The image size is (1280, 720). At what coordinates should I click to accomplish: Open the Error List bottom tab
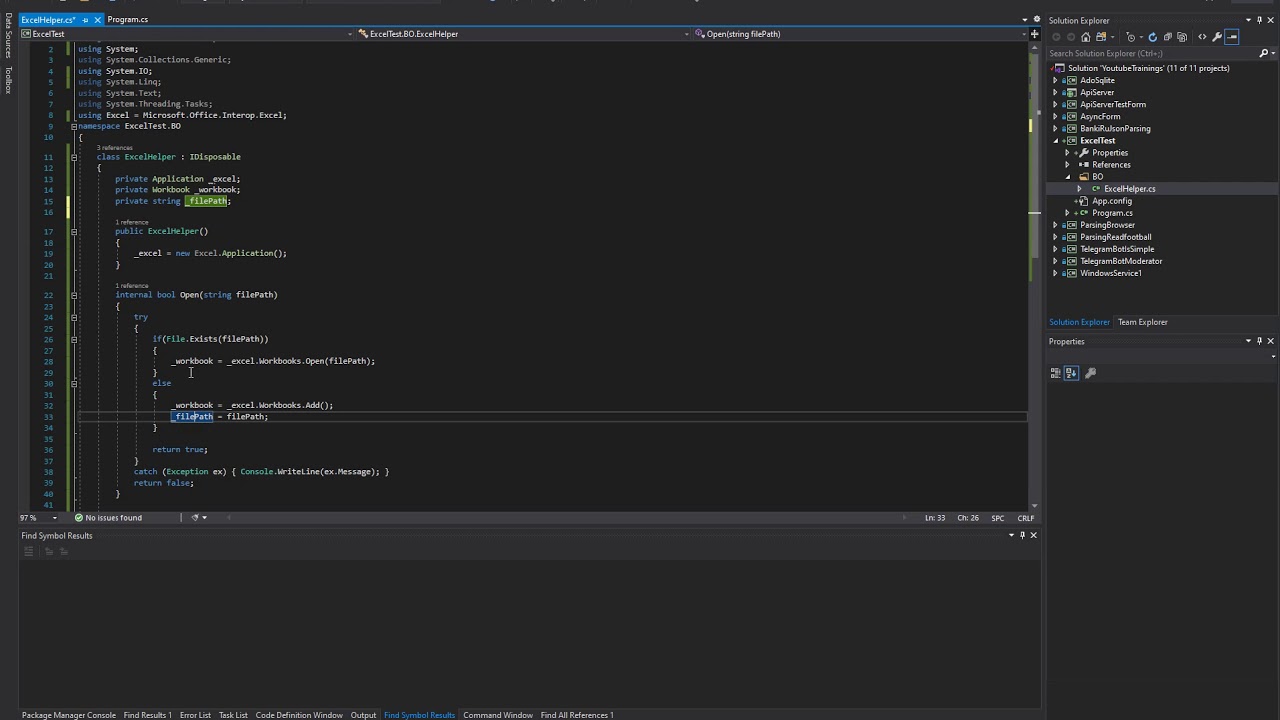(x=195, y=715)
